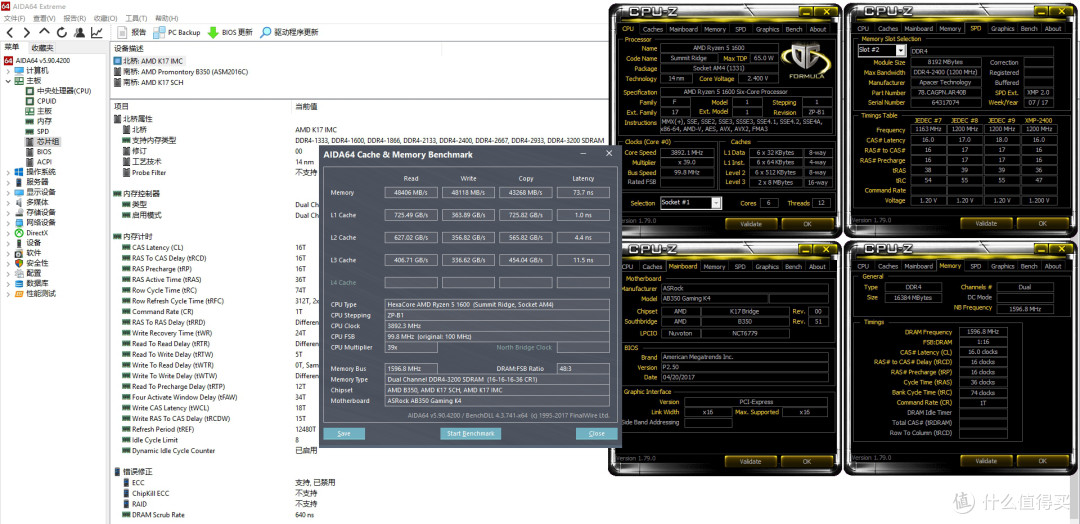Click the DirectX tree icon
Image resolution: width=1080 pixels, height=524 pixels.
(x=19, y=233)
